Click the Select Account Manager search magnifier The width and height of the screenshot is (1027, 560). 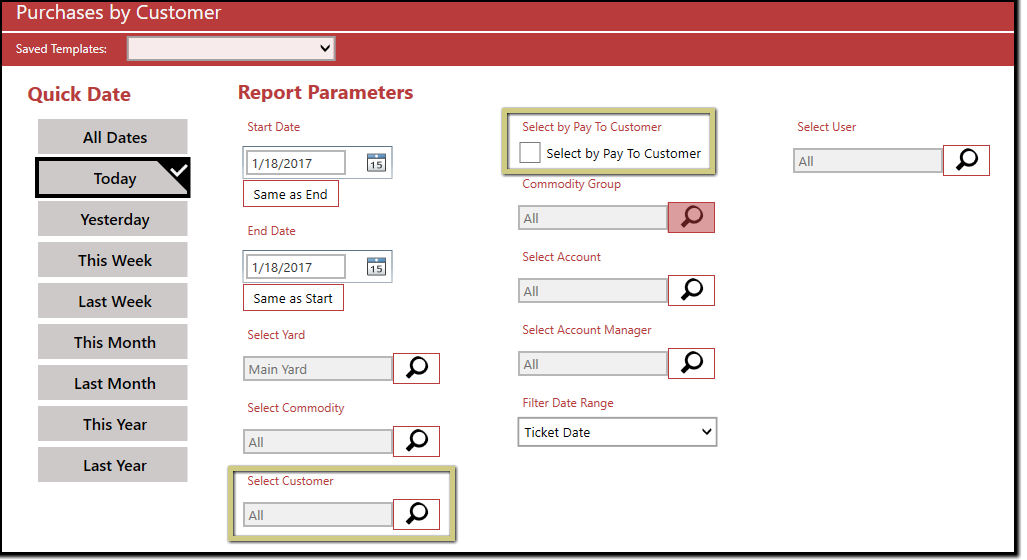pyautogui.click(x=691, y=364)
